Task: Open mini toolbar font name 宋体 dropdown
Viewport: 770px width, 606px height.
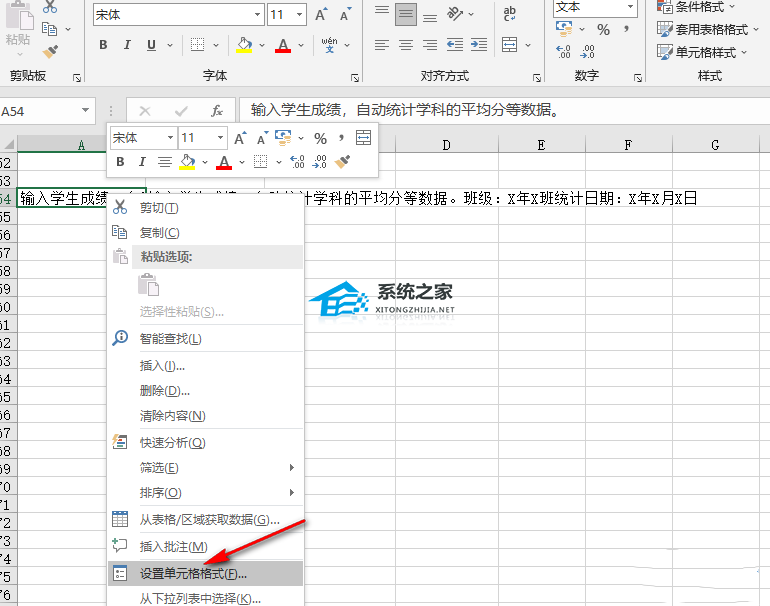Action: (170, 138)
